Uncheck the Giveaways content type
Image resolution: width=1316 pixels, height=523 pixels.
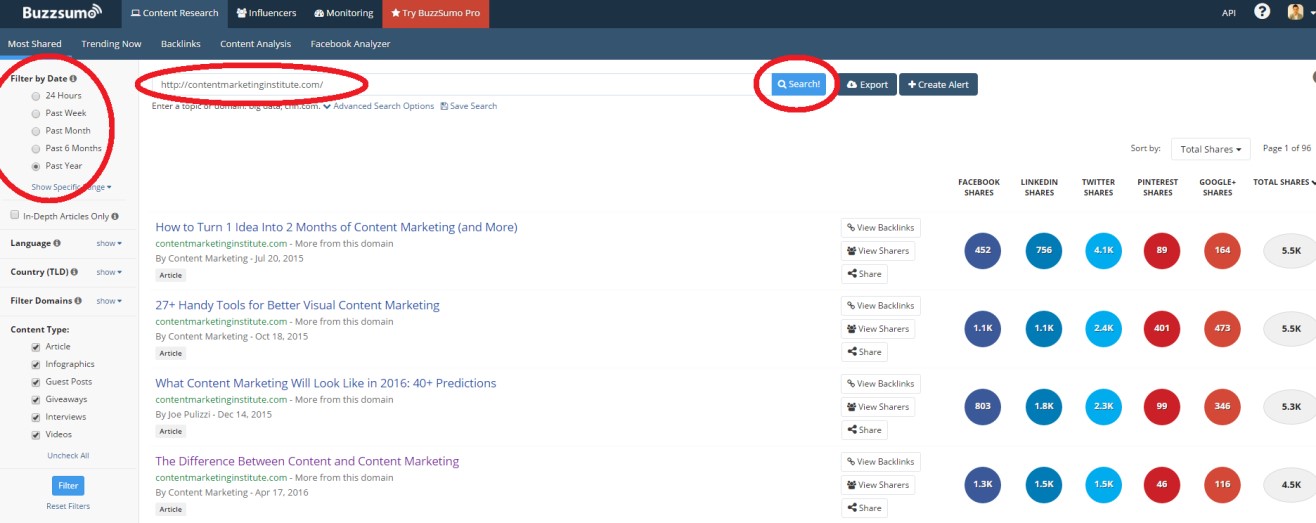[x=36, y=400]
